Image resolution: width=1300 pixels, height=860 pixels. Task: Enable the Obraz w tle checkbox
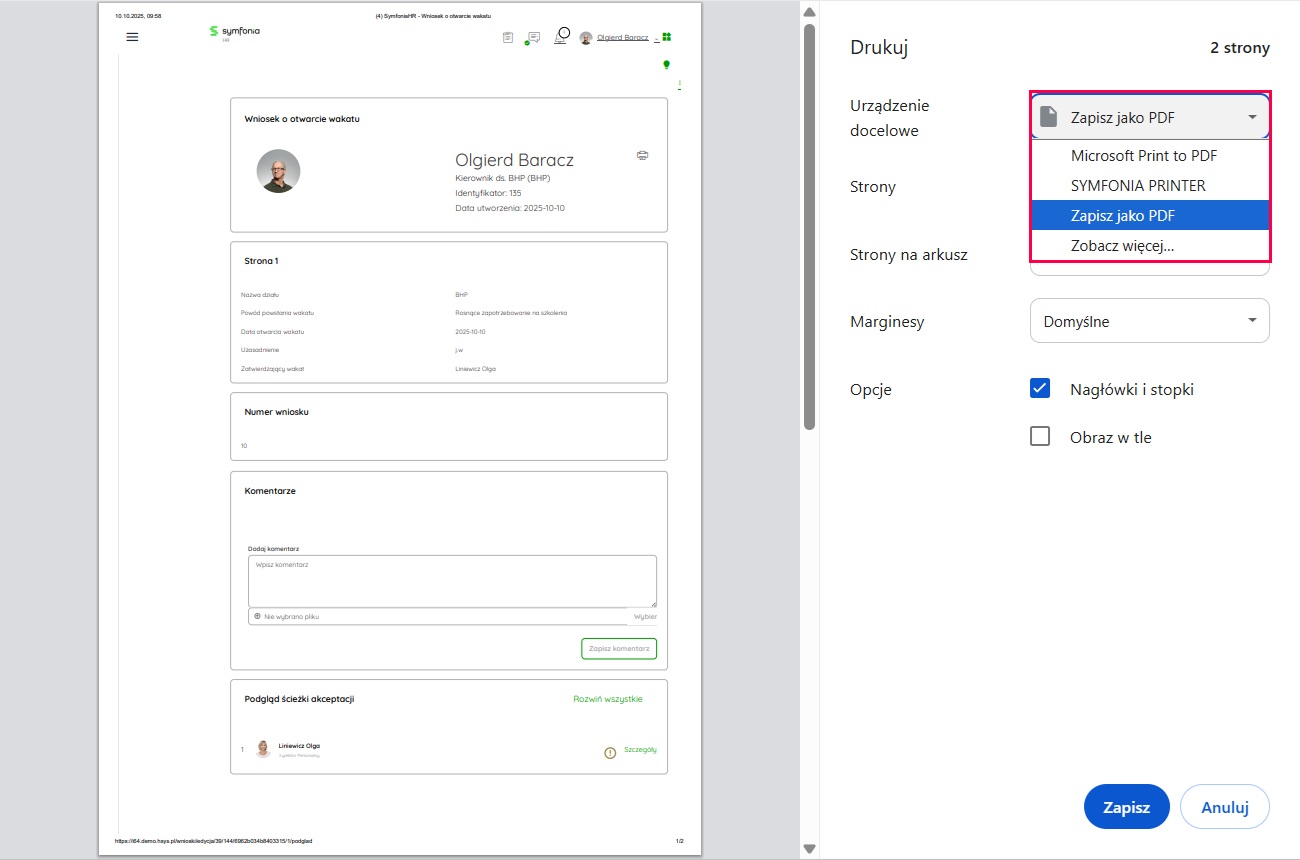(x=1040, y=437)
